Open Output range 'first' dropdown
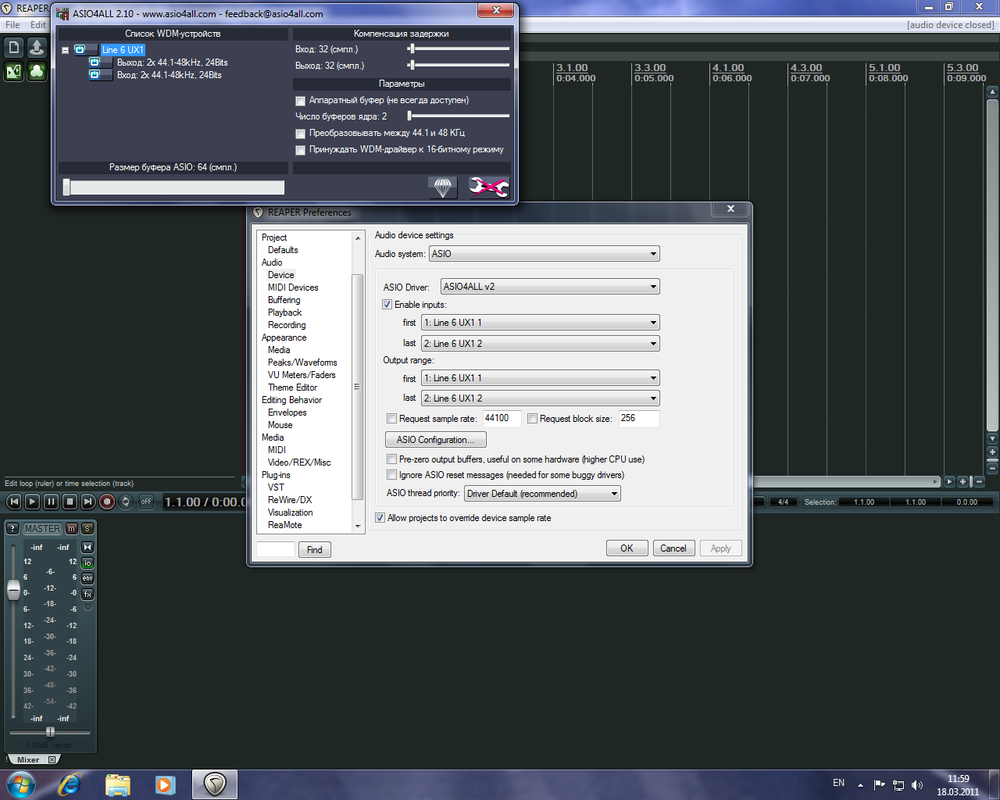Image resolution: width=1000 pixels, height=800 pixels. (540, 378)
